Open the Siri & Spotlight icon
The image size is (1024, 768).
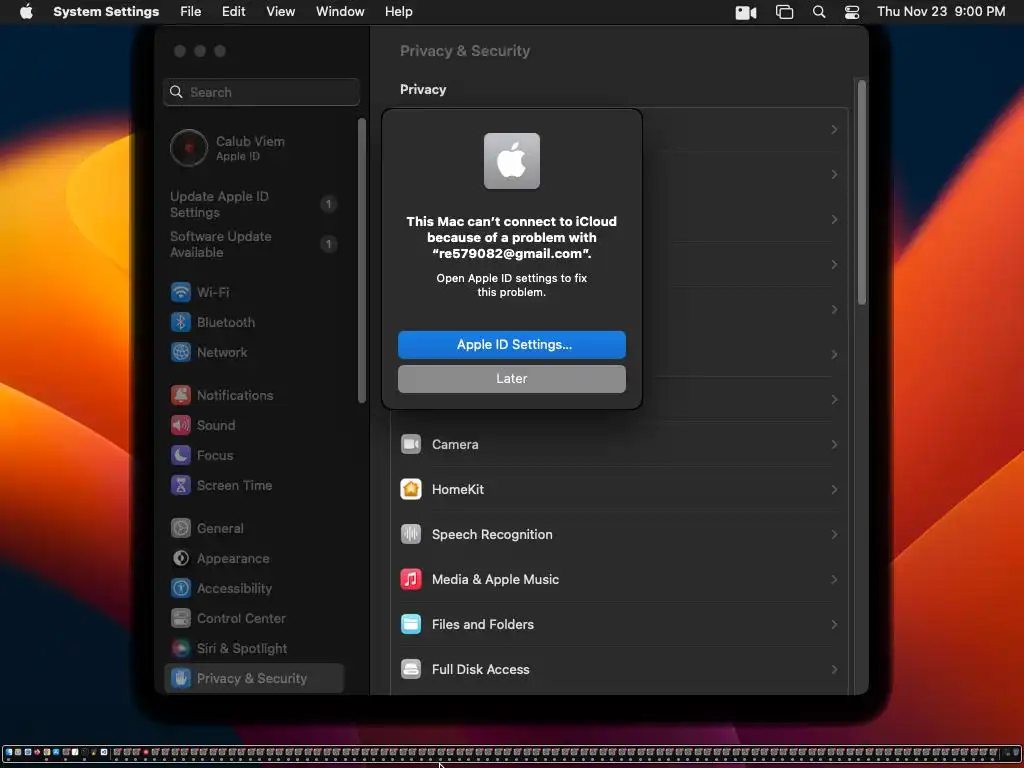pos(181,648)
